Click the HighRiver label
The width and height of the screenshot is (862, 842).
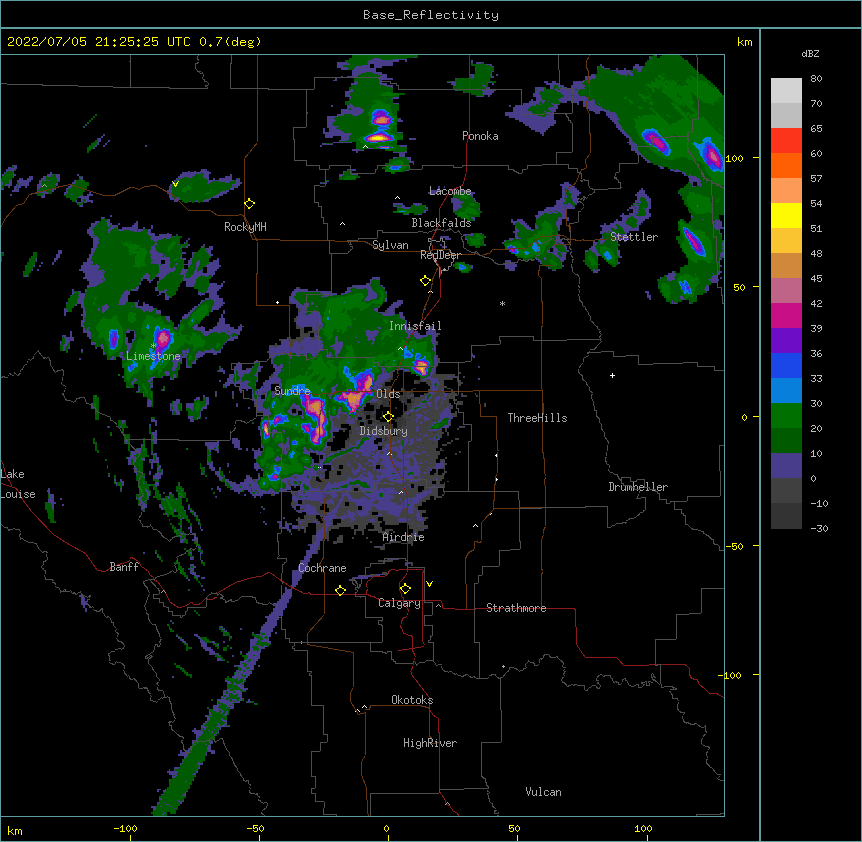[430, 743]
